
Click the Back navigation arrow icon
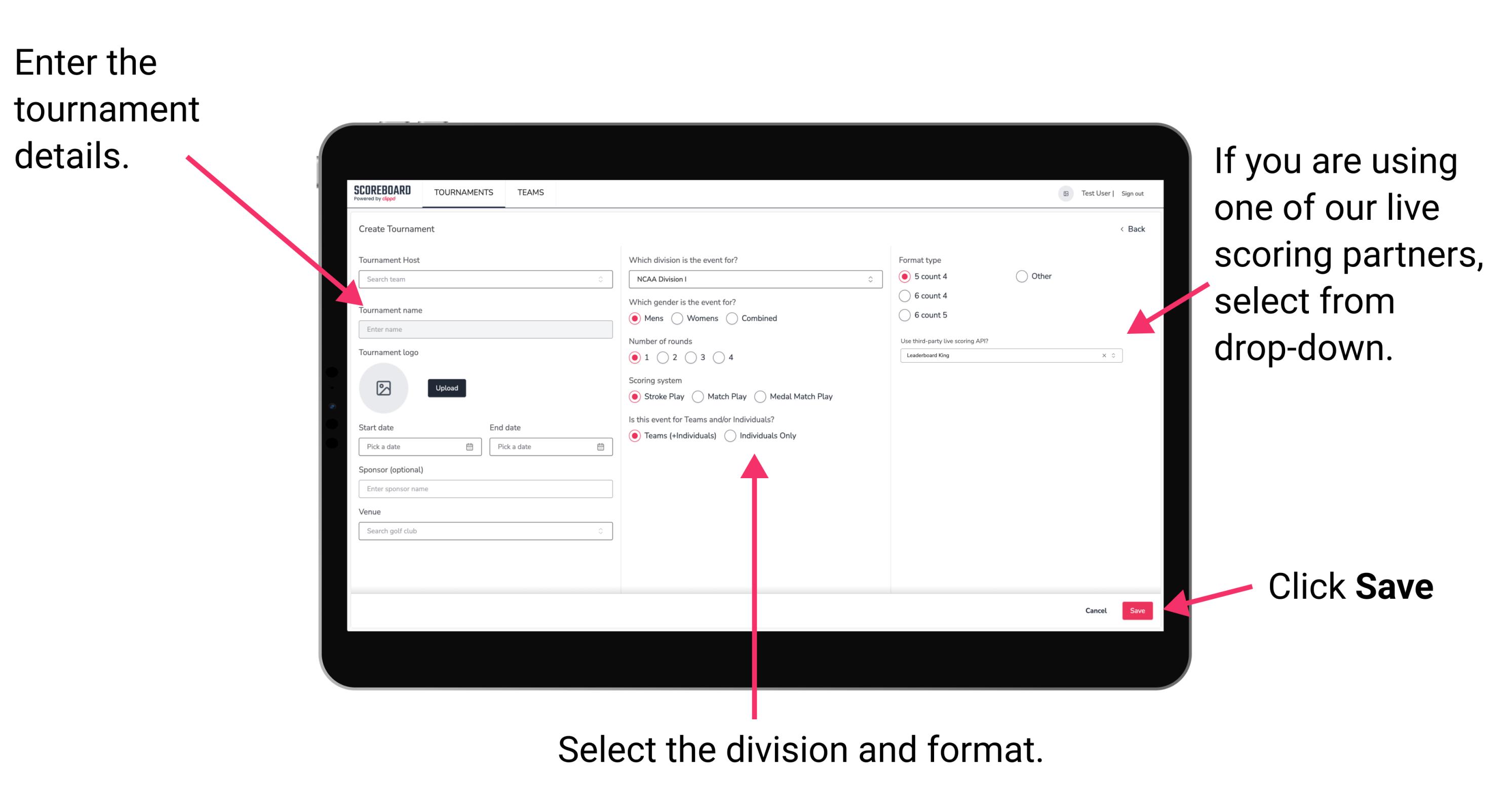tap(1117, 228)
